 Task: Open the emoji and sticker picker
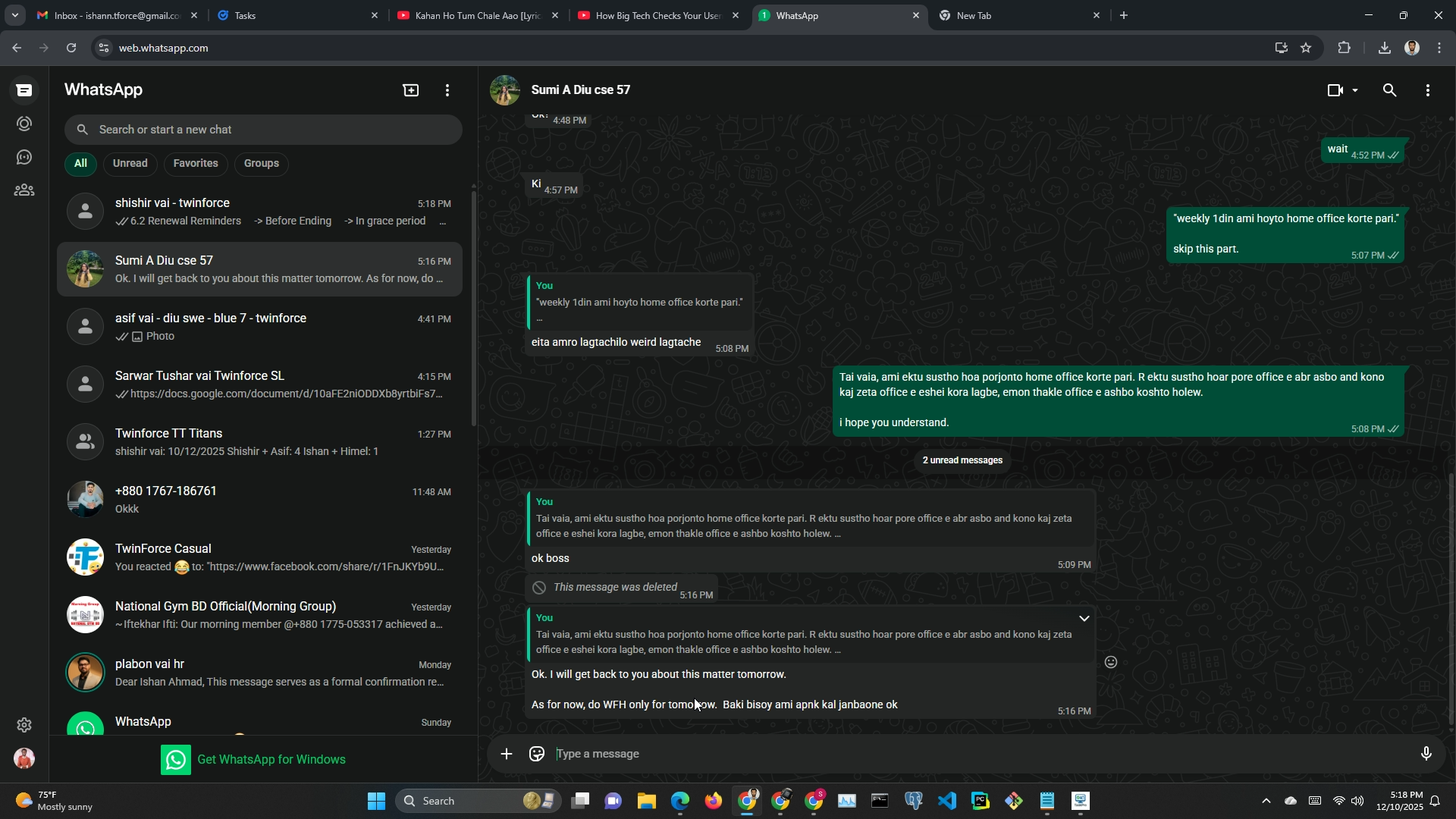(537, 754)
